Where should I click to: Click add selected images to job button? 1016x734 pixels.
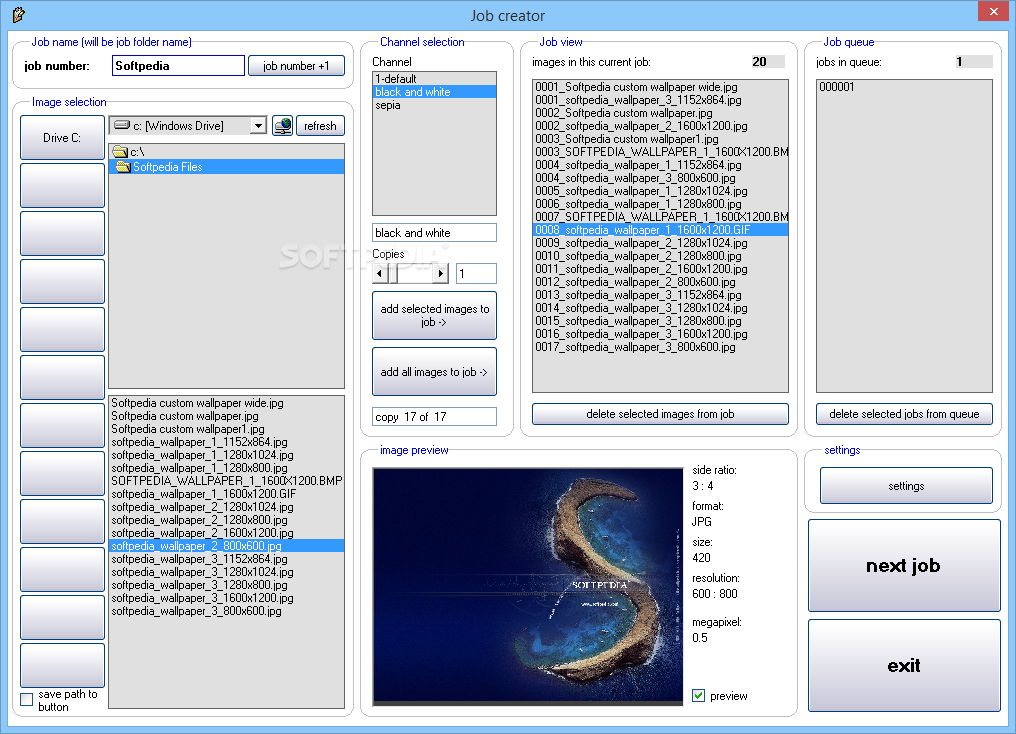(434, 315)
